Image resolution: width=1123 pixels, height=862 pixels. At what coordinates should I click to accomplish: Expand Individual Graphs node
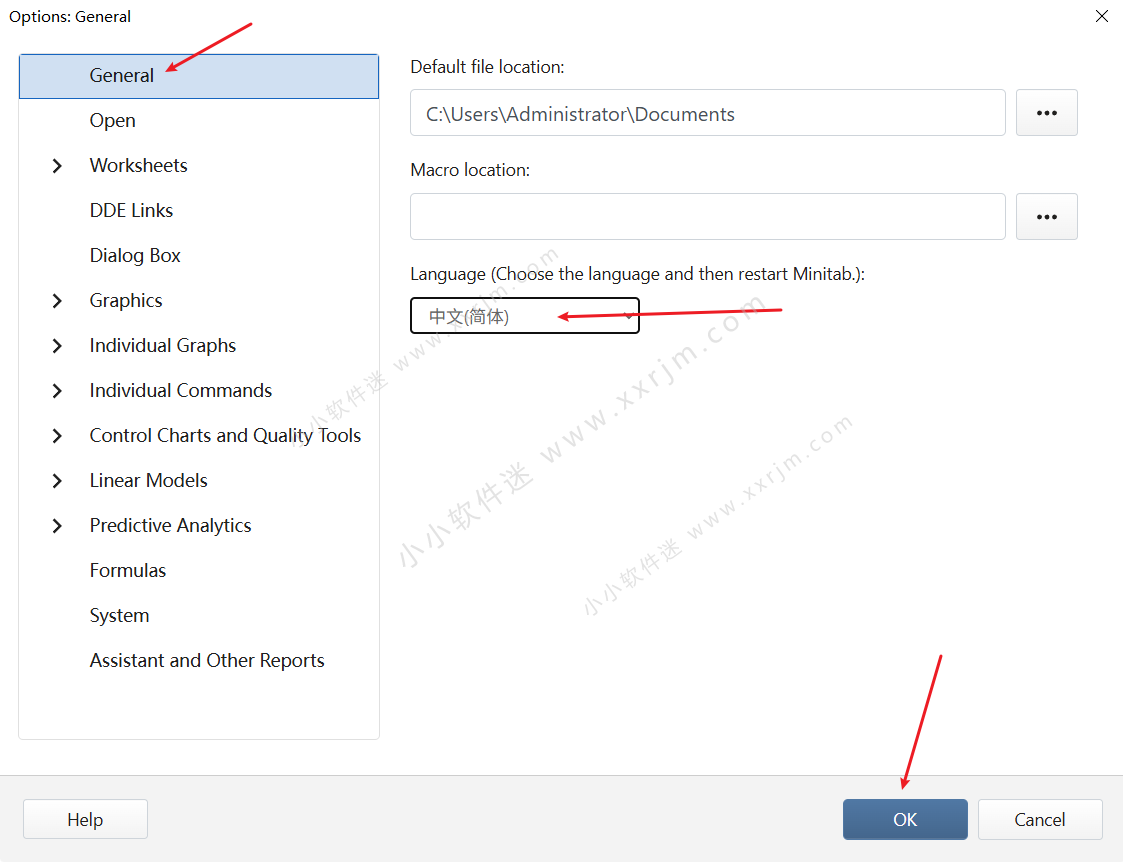point(57,346)
